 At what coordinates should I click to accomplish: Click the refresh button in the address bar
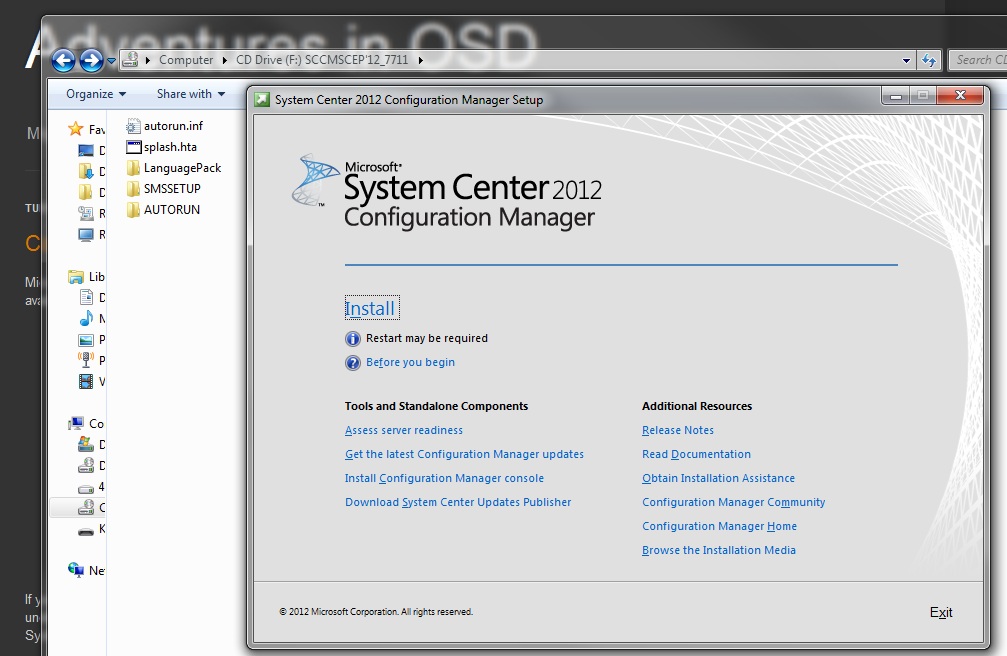pos(931,60)
